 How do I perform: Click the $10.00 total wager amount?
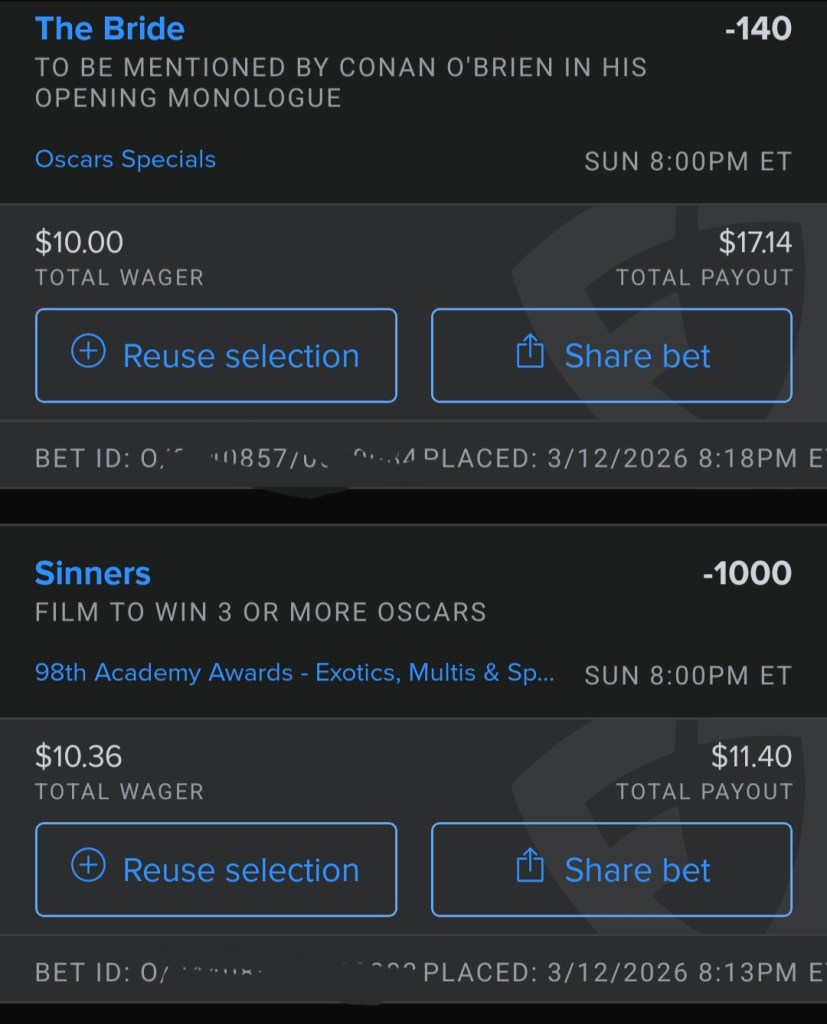point(79,242)
